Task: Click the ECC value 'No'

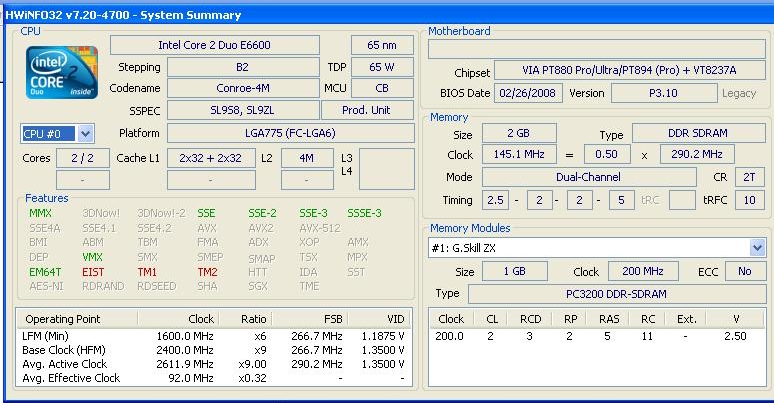Action: [745, 271]
